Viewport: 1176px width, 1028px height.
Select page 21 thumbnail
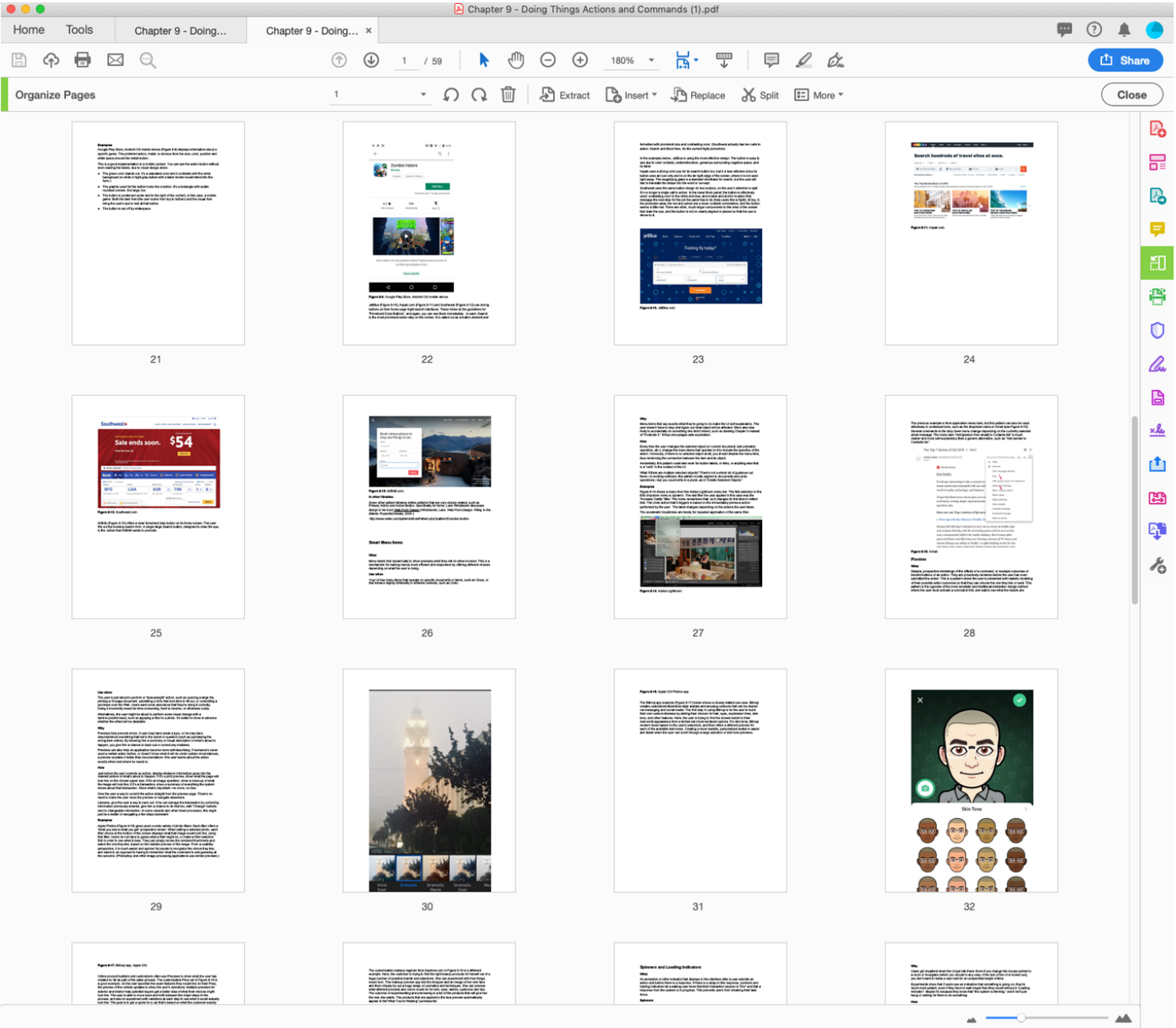coord(158,233)
